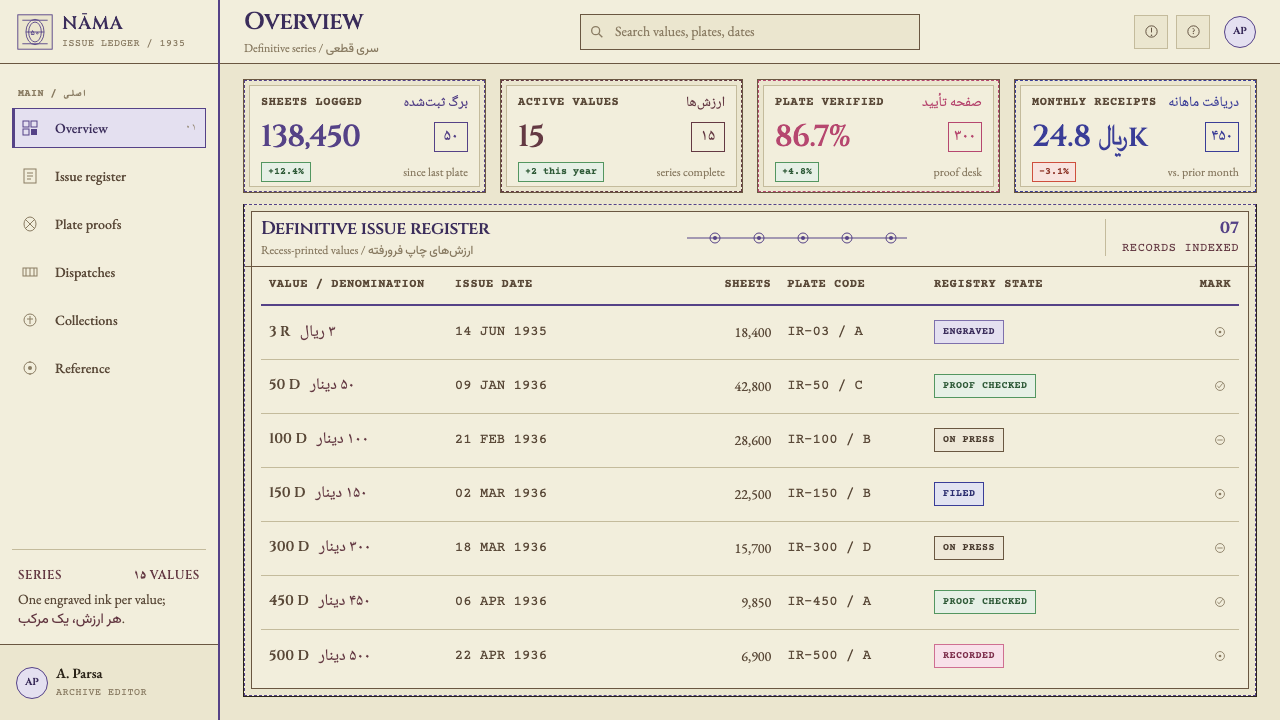Click the search icon in the search bar
The height and width of the screenshot is (720, 1280).
(597, 32)
